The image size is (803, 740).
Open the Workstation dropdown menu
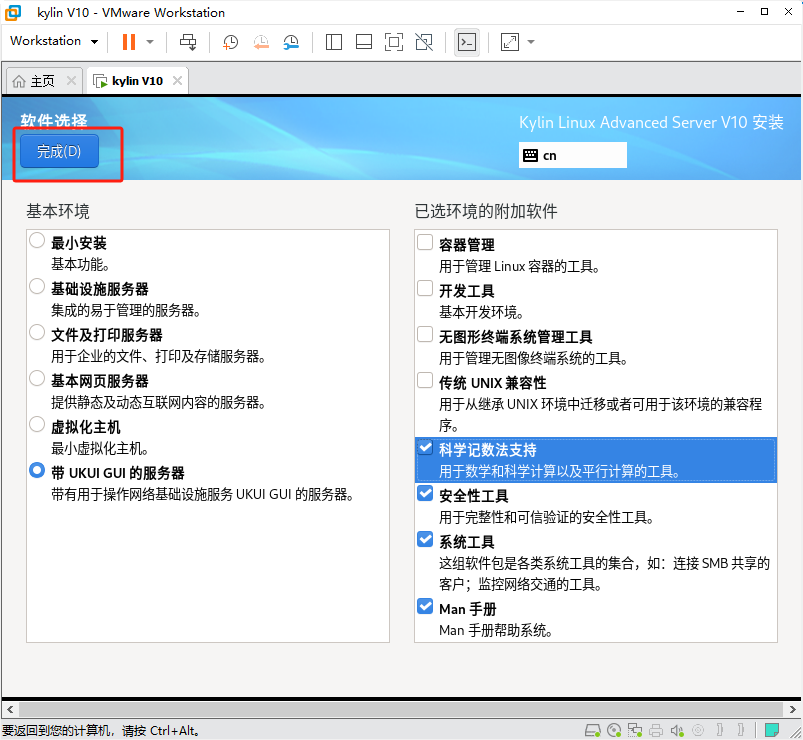tap(54, 41)
